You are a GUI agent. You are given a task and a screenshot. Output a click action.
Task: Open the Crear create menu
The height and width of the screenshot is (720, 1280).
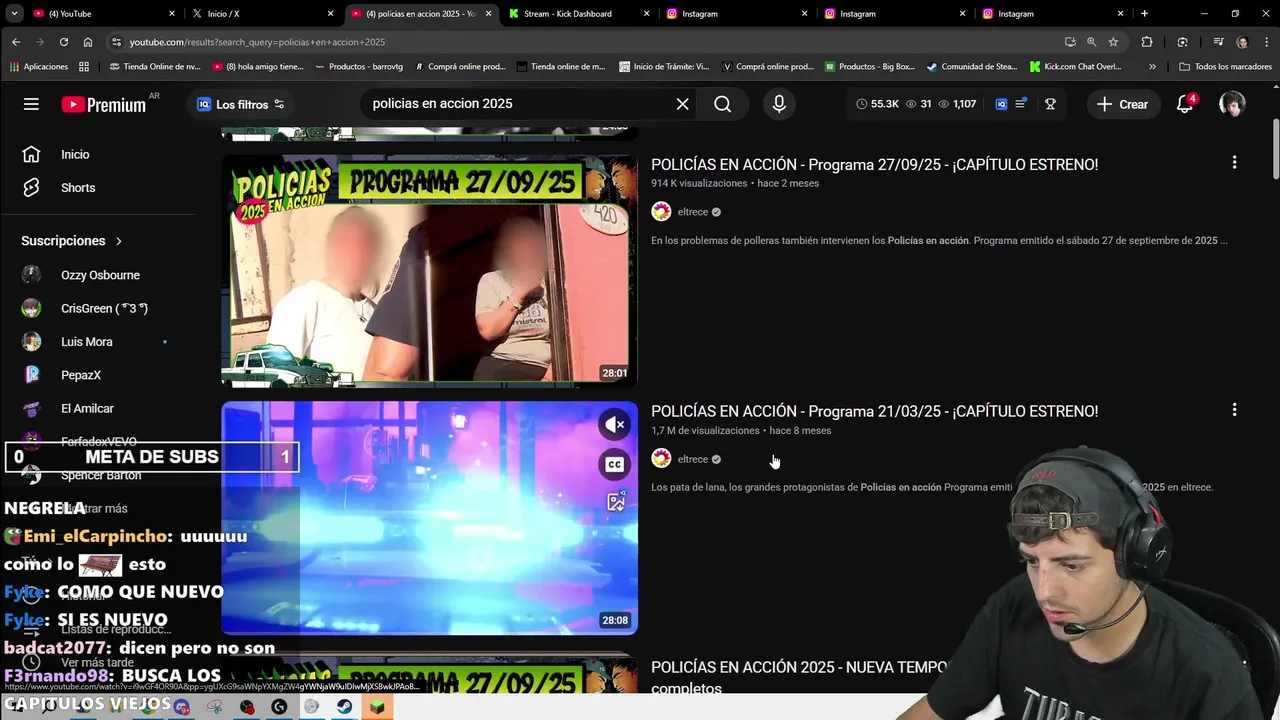click(1122, 104)
